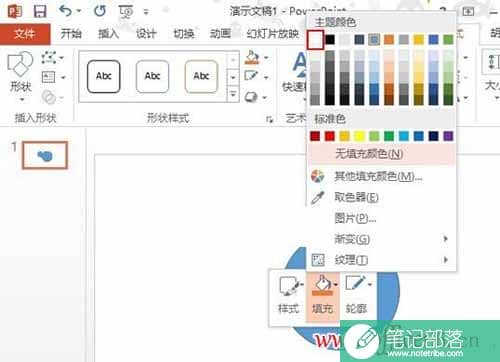The height and width of the screenshot is (362, 500).
Task: Click the ribbon shape outline pencil icon
Action: 251,77
